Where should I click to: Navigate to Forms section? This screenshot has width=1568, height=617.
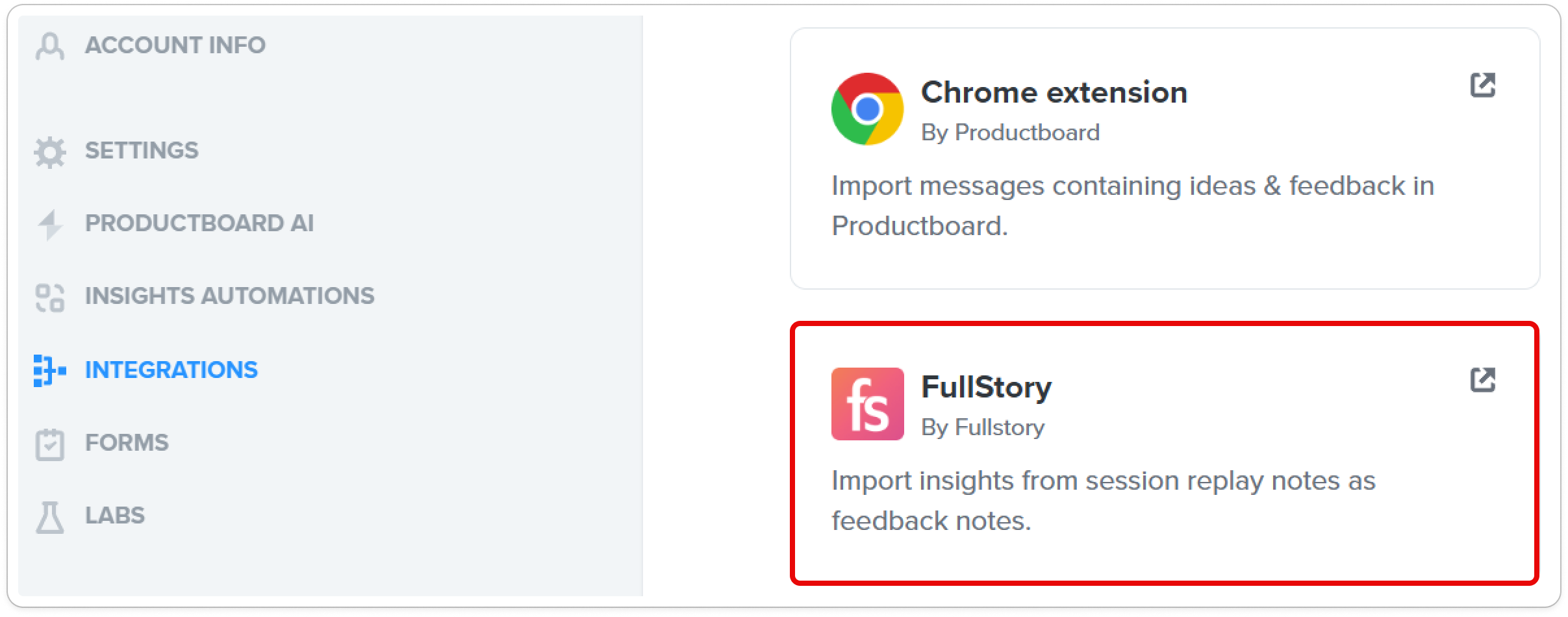click(127, 443)
